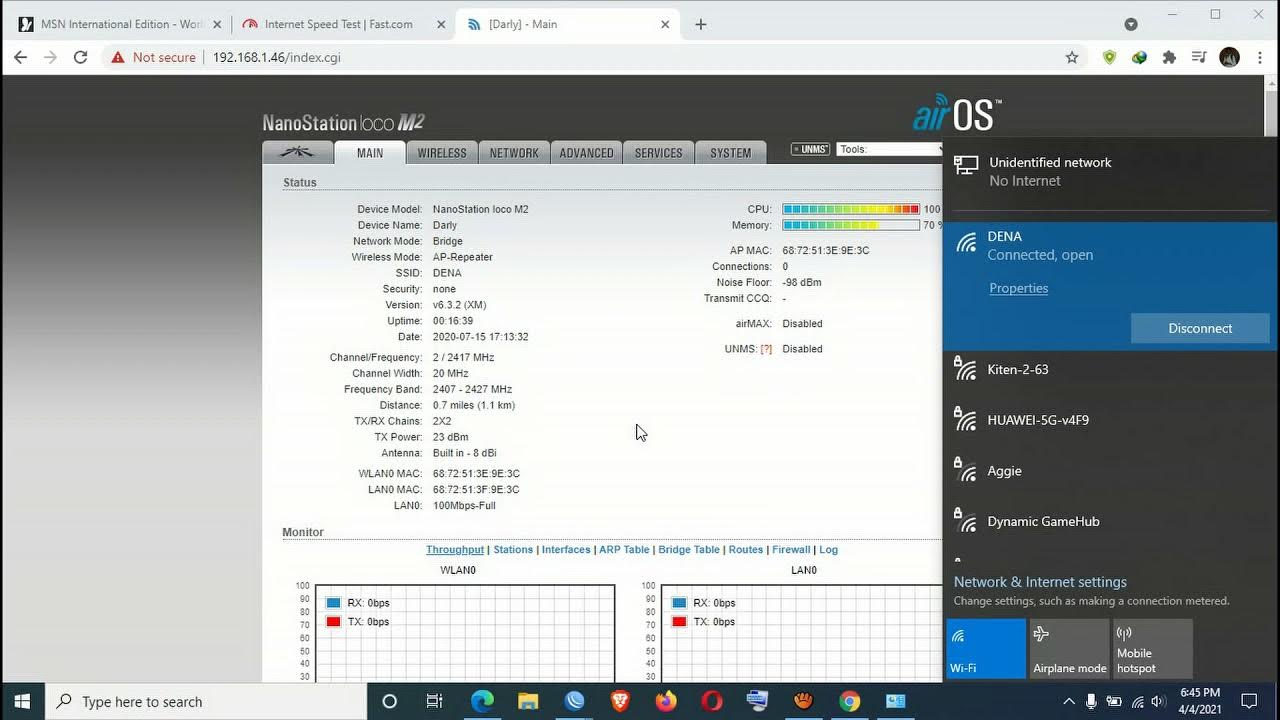This screenshot has width=1280, height=720.
Task: Click the speaker volume tray icon
Action: [x=1156, y=701]
